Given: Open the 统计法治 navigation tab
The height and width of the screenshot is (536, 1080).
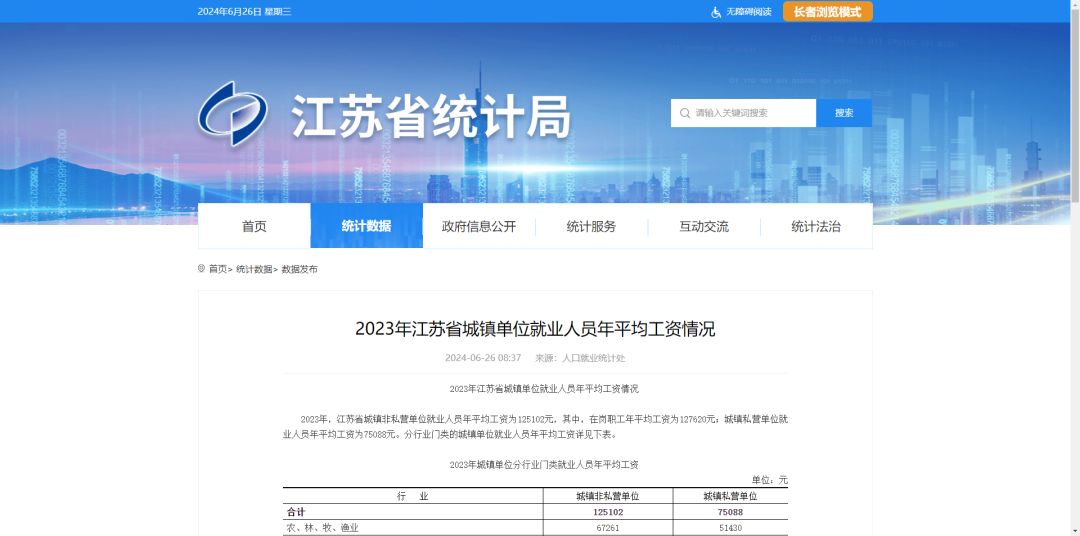Looking at the screenshot, I should pyautogui.click(x=816, y=226).
